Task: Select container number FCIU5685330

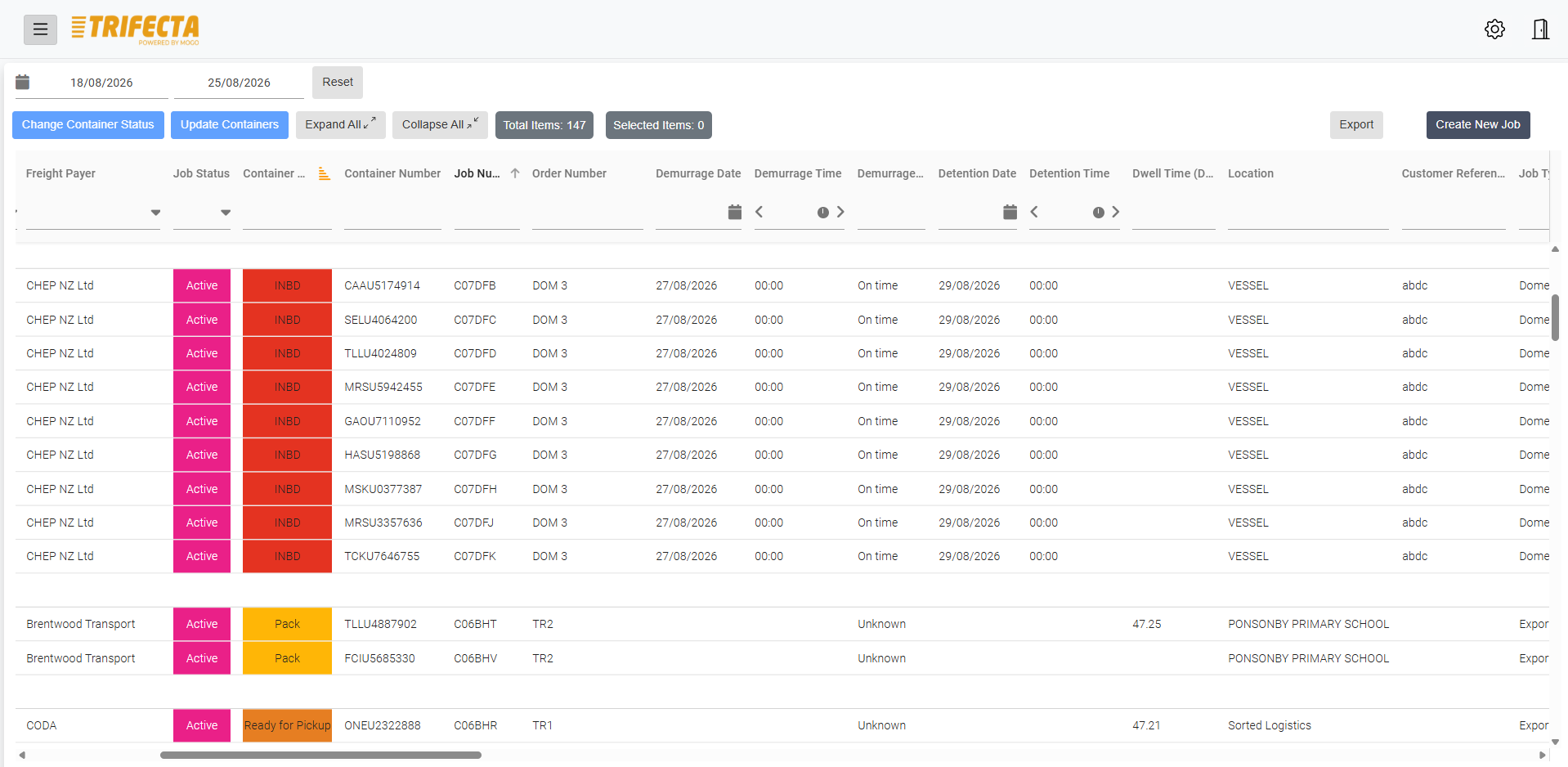Action: click(379, 658)
